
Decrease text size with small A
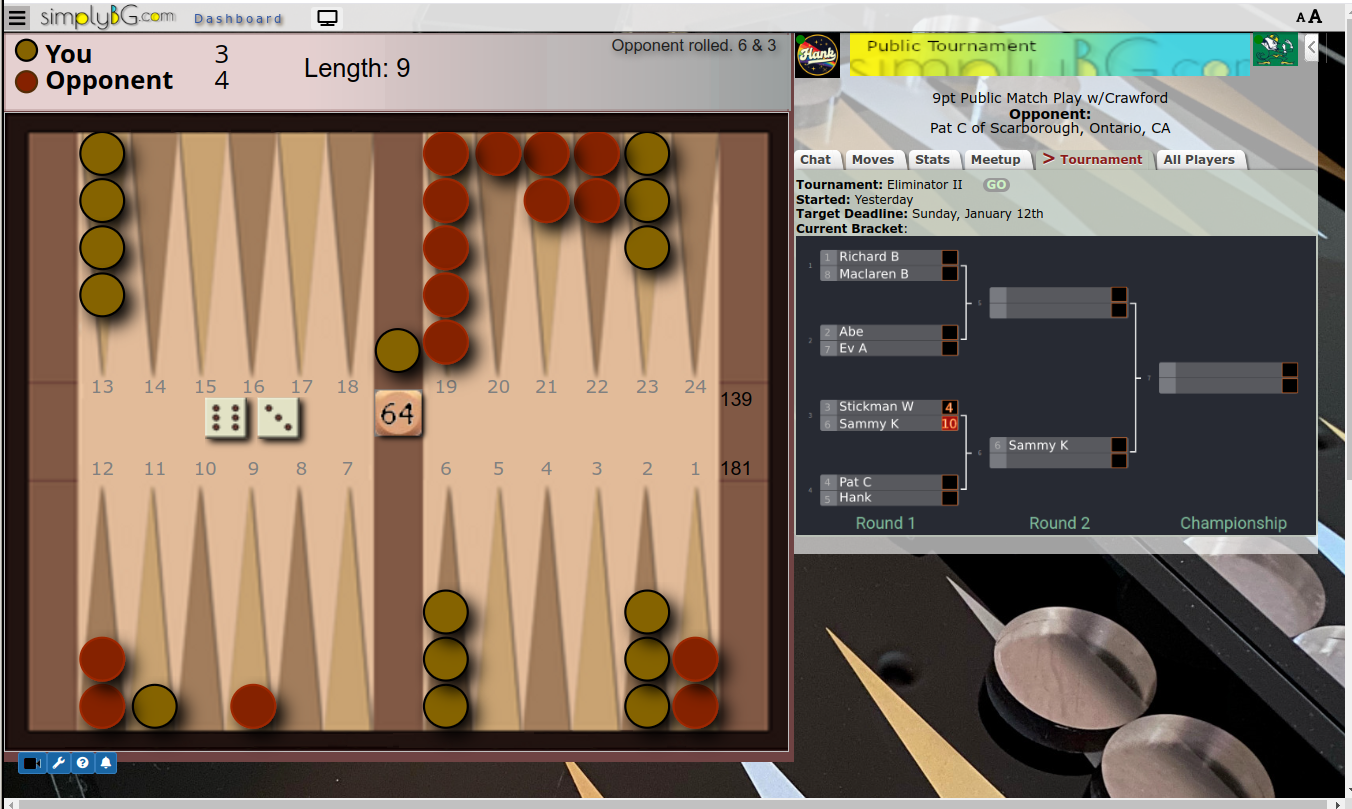click(x=1301, y=17)
